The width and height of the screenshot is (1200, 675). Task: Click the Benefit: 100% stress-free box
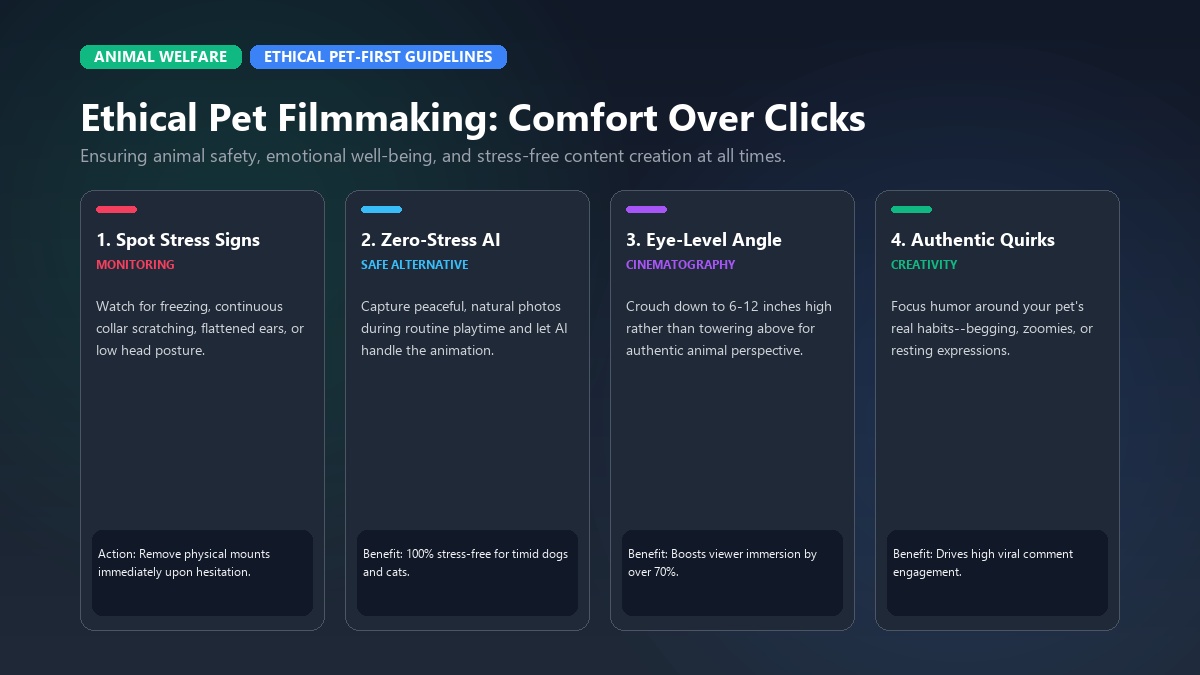click(x=467, y=573)
